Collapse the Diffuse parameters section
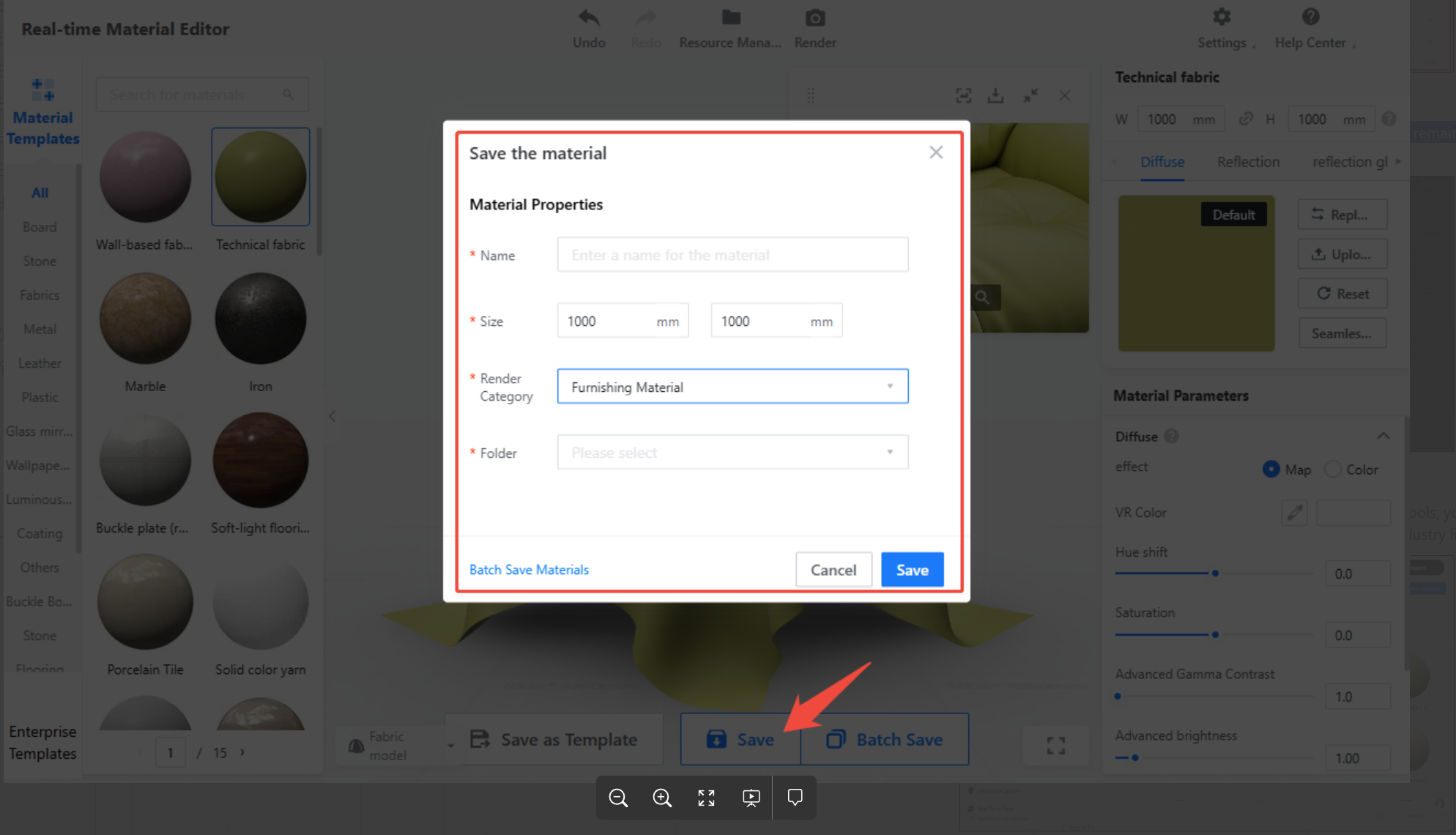The height and width of the screenshot is (835, 1456). 1383,437
